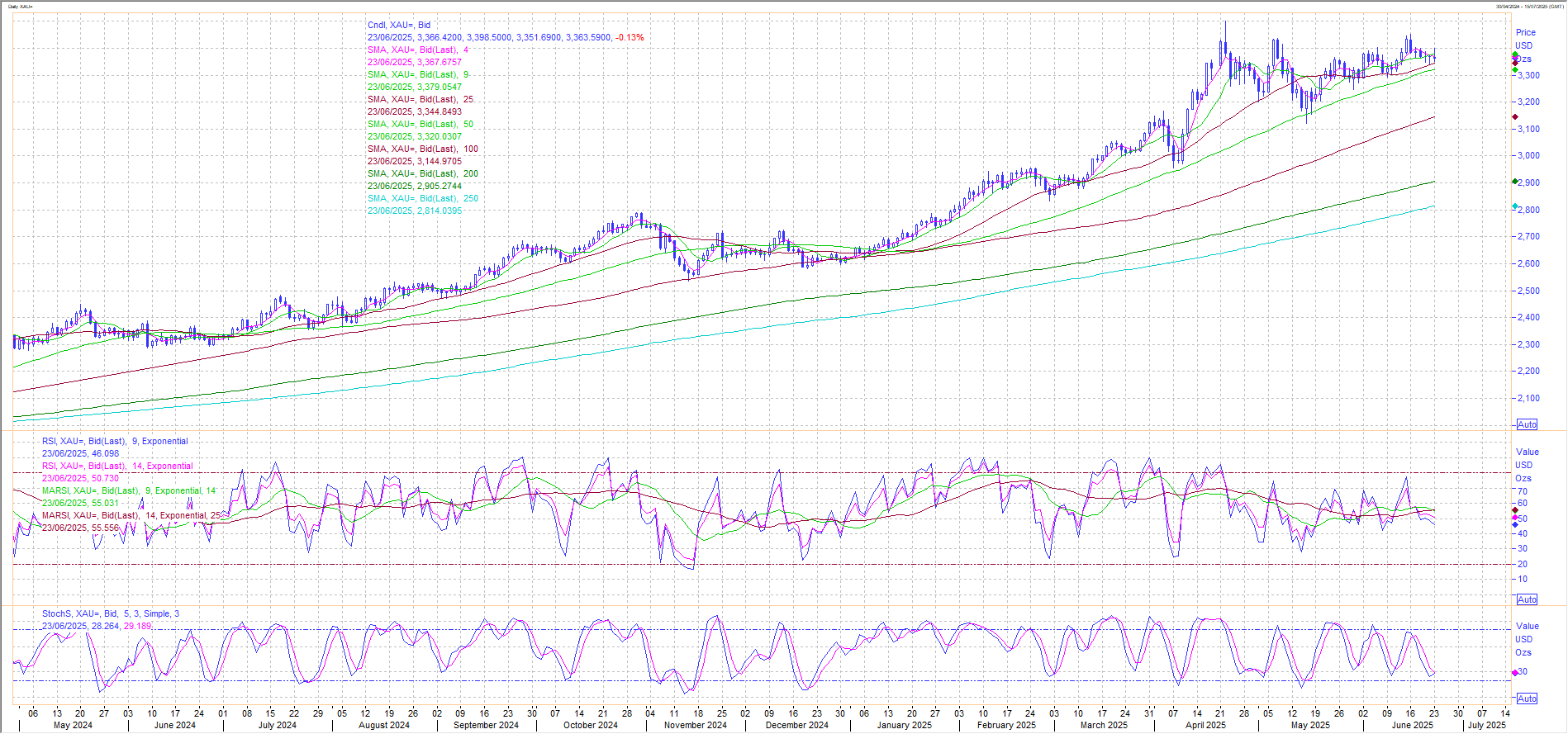This screenshot has width=1568, height=734.
Task: Click the 'SMA, XAU=, Bid(Last), 9' legend
Action: tap(418, 74)
